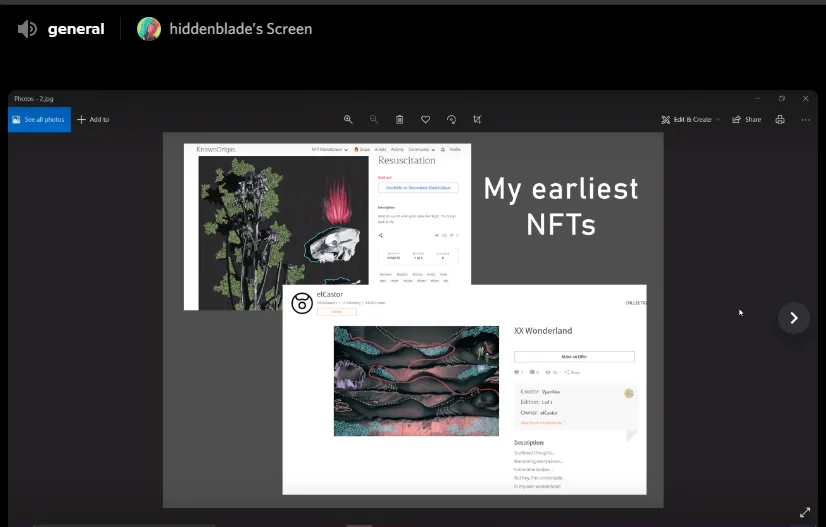
Task: Click the orange Follow button under elCastor
Action: coord(337,311)
